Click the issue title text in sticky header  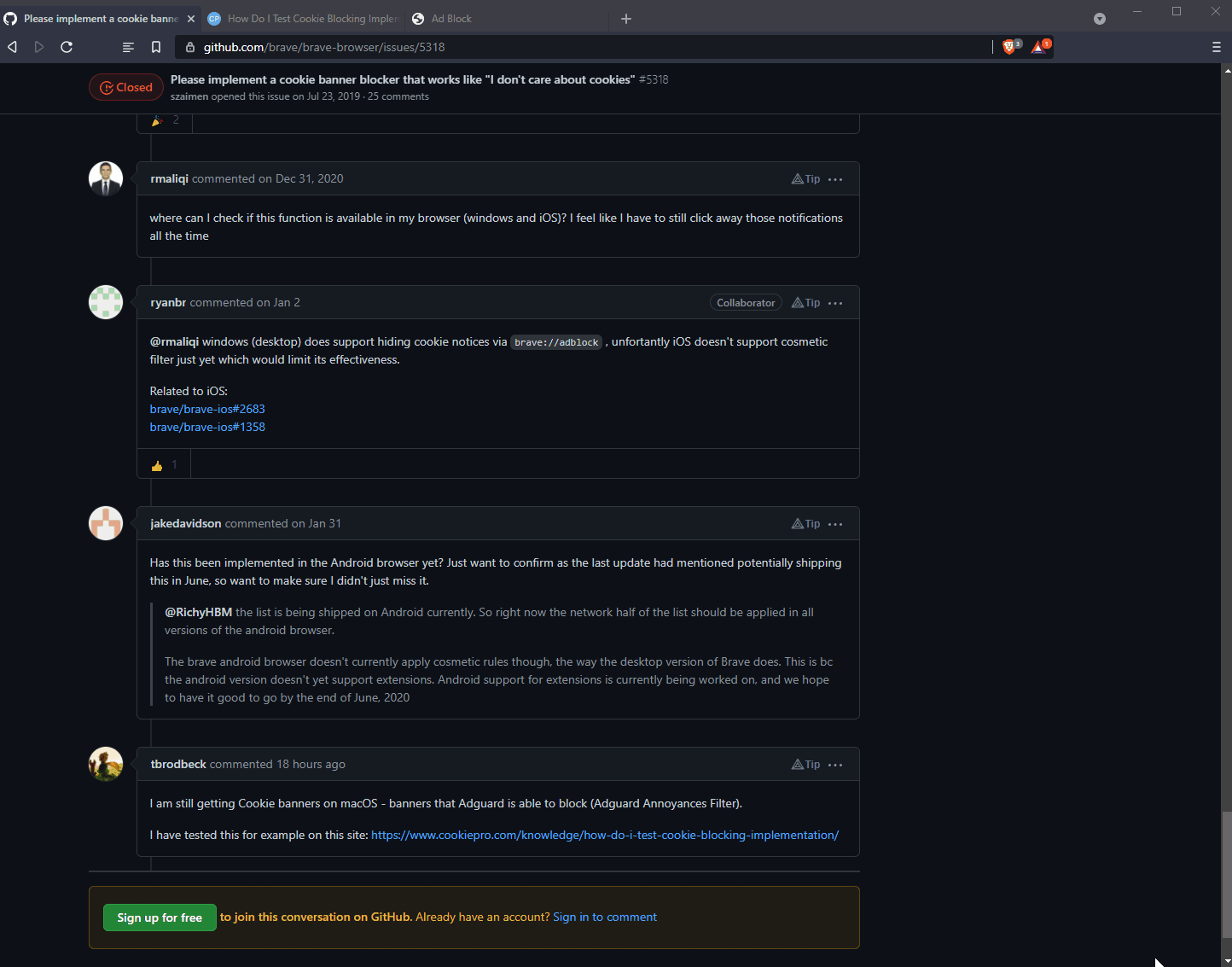point(402,79)
